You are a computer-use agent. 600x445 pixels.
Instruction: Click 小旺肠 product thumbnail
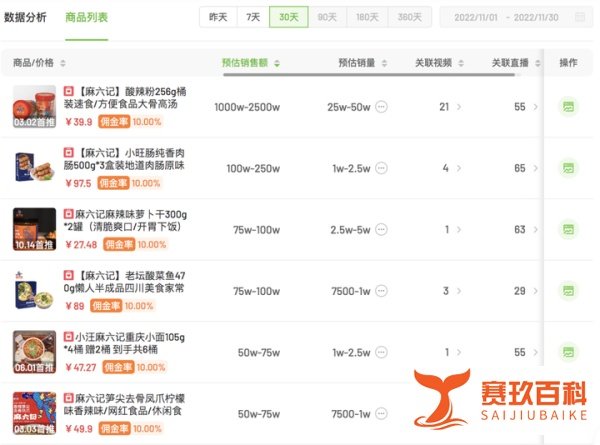point(34,168)
